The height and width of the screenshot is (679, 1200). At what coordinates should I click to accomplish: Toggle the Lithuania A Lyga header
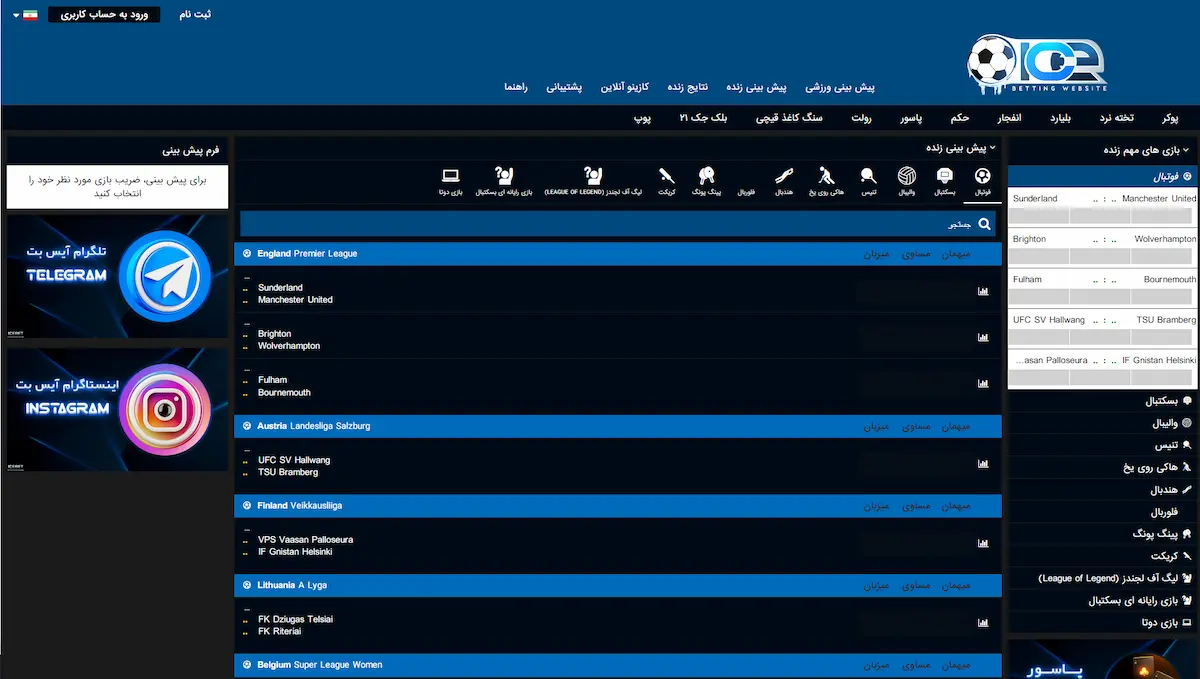618,585
